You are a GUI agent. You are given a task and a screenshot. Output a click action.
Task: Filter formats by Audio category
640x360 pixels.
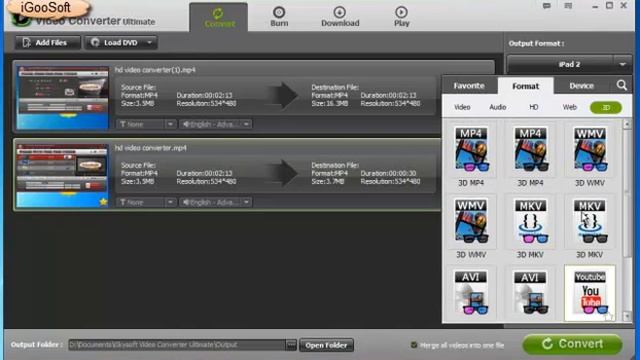click(x=498, y=107)
